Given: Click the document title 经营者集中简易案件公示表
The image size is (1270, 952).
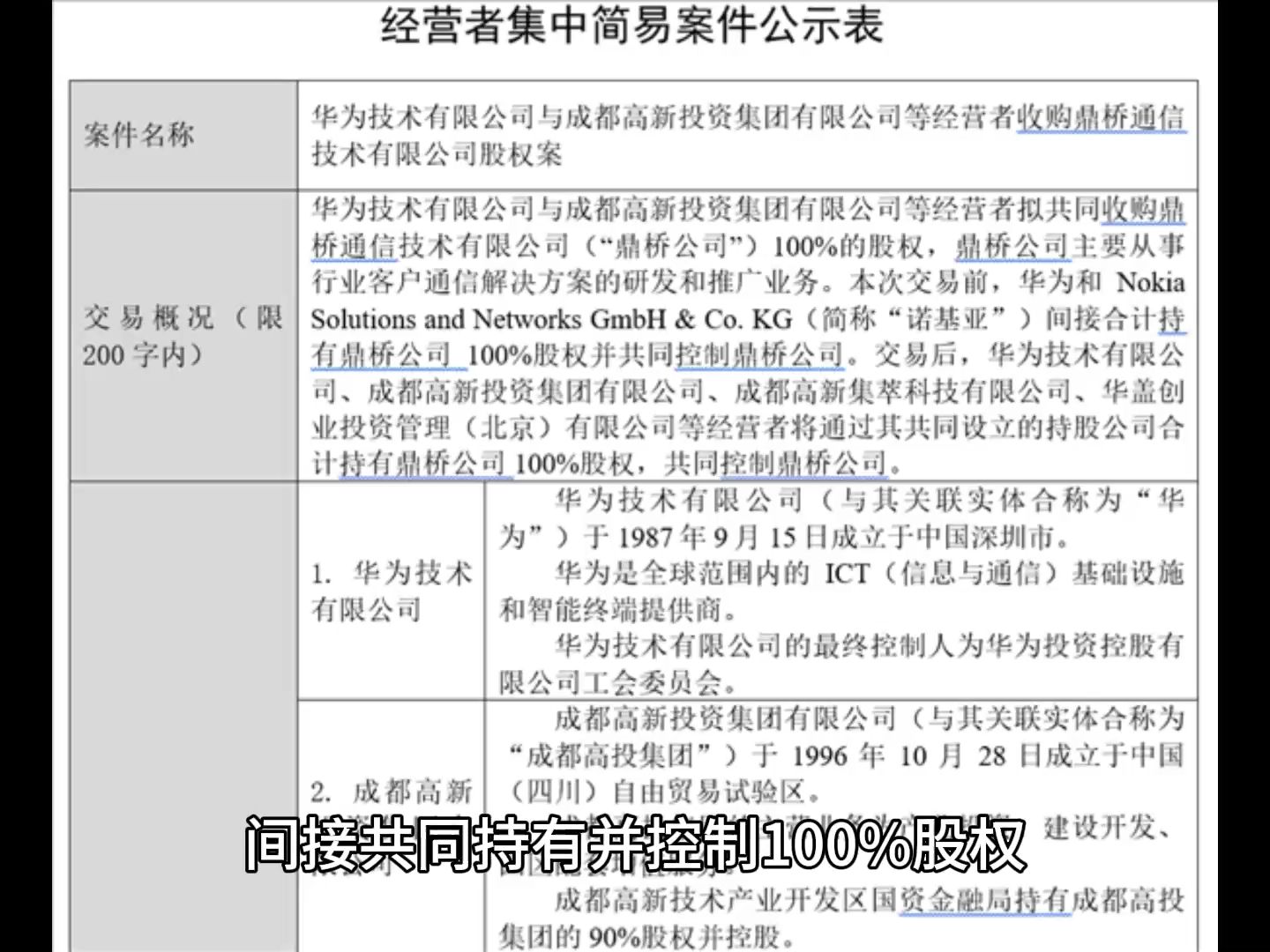Looking at the screenshot, I should click(631, 26).
